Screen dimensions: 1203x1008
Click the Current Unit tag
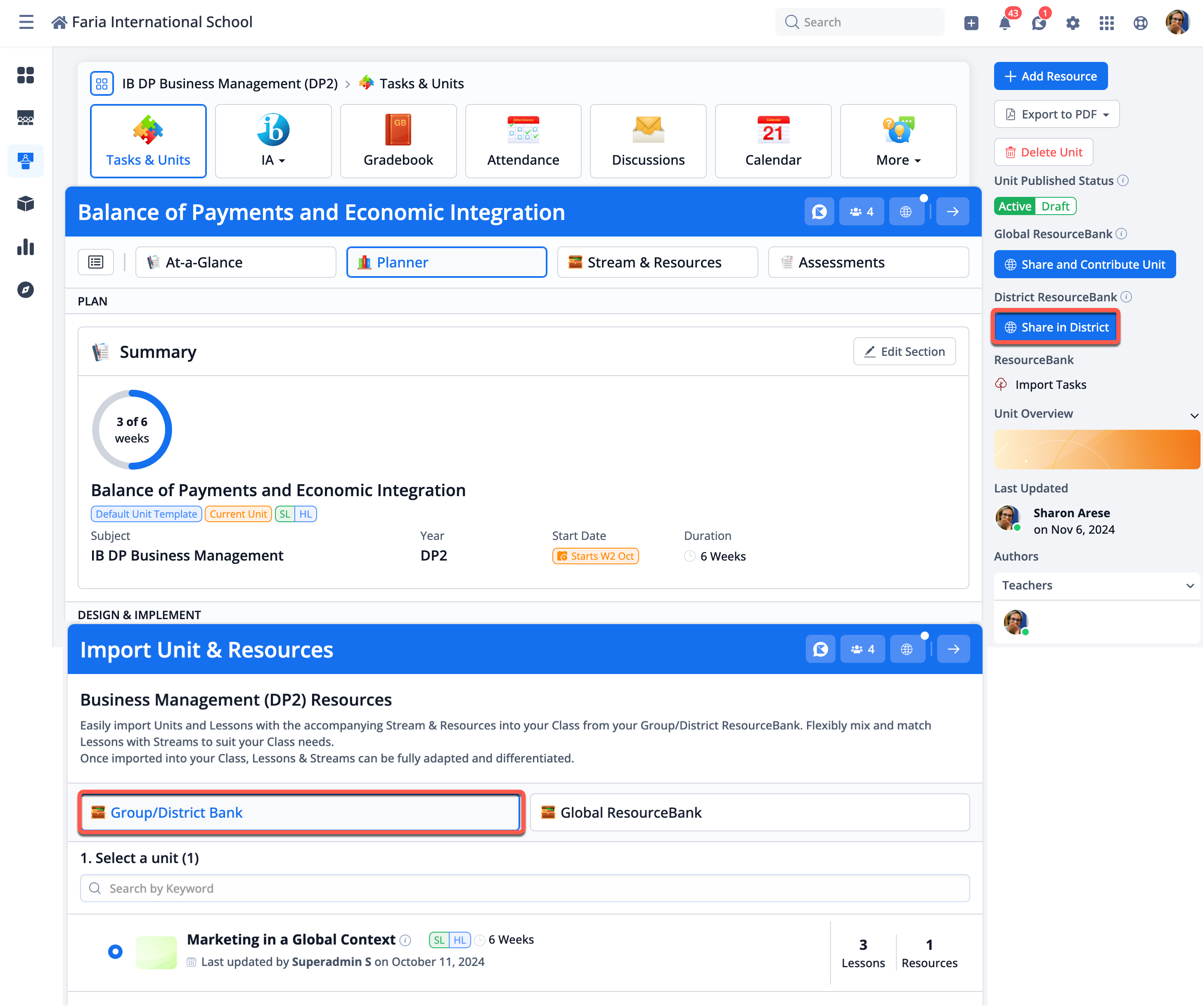(238, 514)
